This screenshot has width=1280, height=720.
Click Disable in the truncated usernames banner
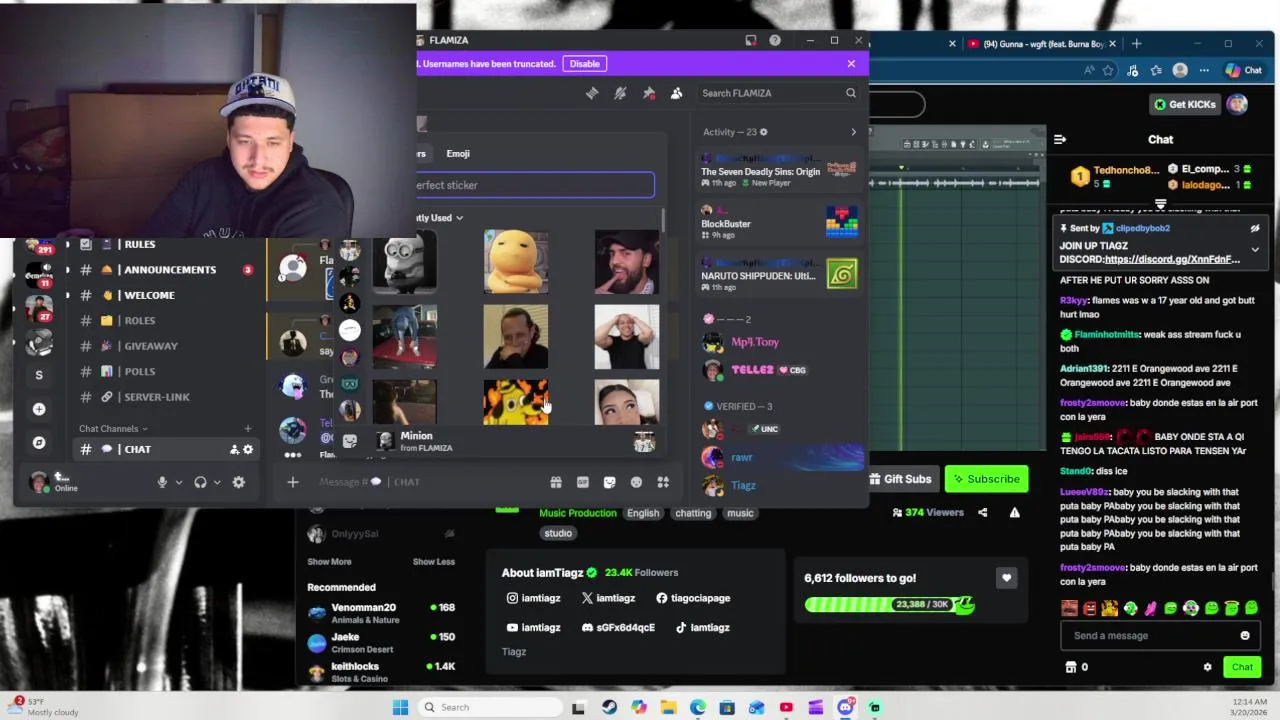(585, 64)
